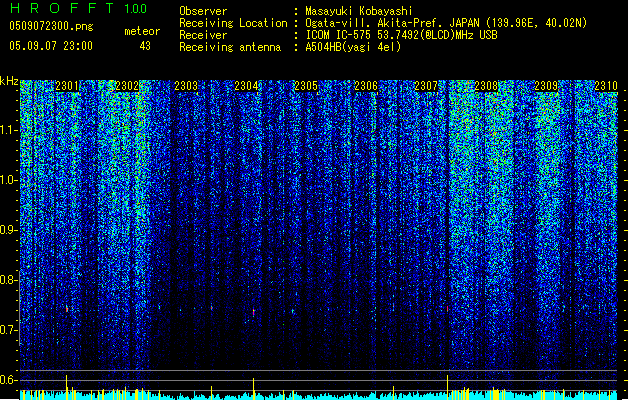Viewport: 629px width, 400px height.
Task: Click the Receiver label
Action: [x=203, y=35]
